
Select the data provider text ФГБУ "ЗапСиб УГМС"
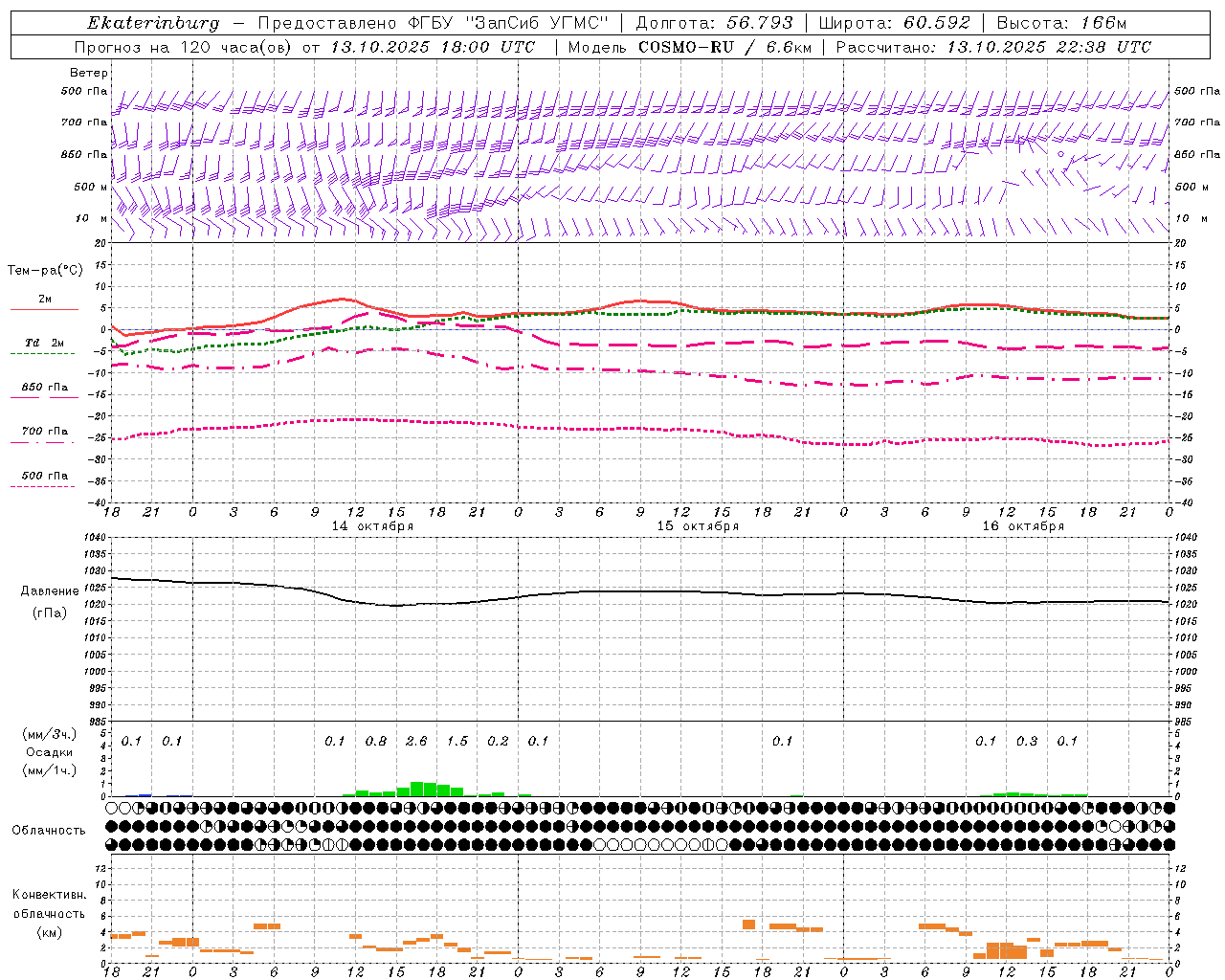click(509, 23)
